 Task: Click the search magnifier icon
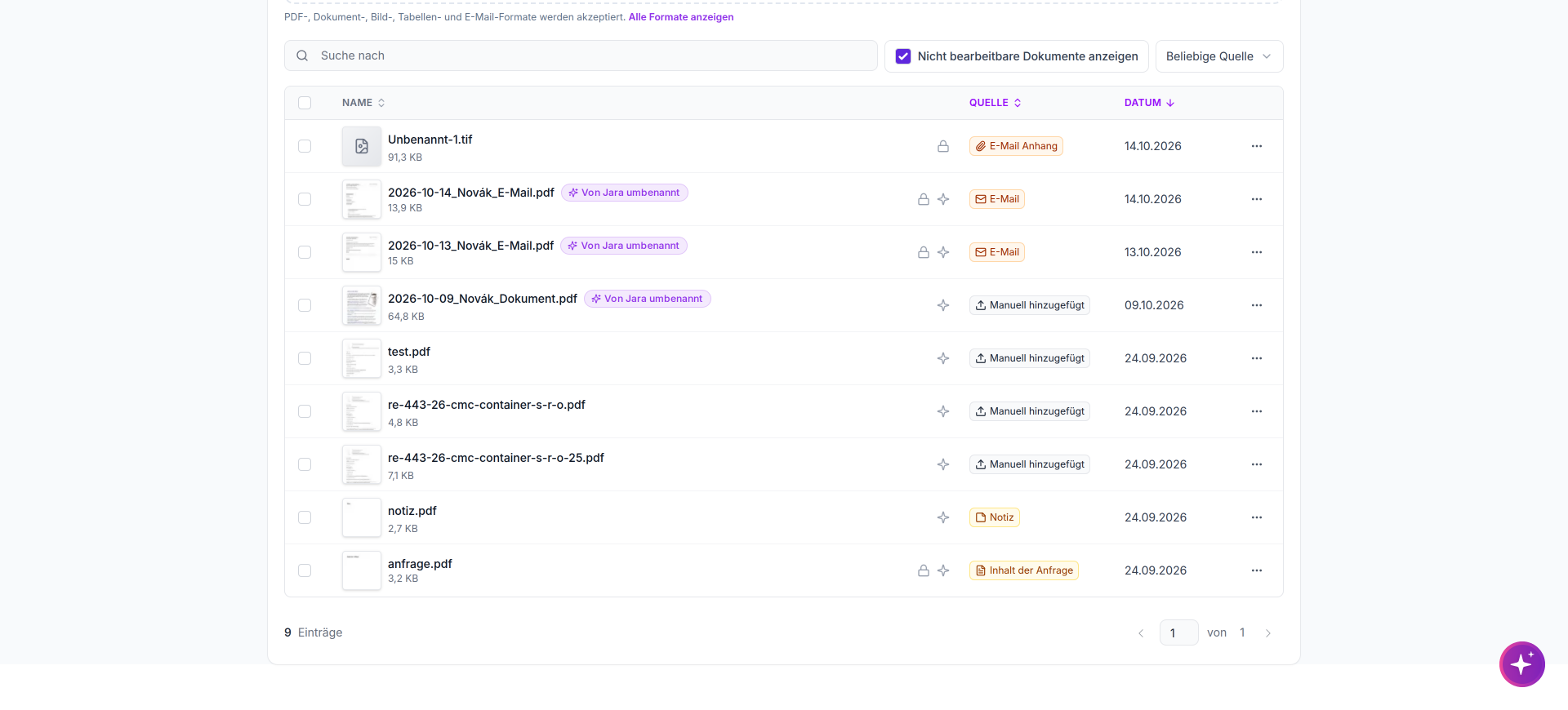[302, 55]
